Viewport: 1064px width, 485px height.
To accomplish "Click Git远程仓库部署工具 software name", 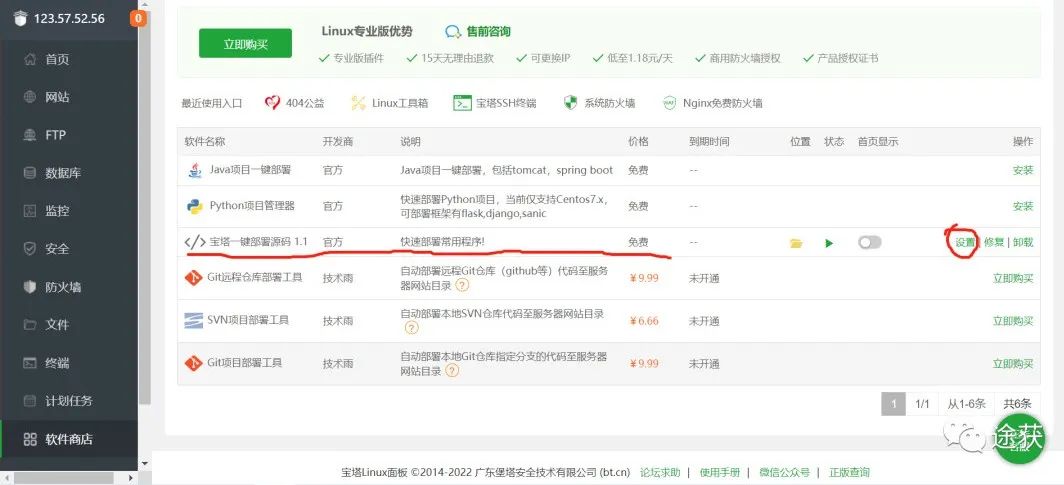I will (x=254, y=277).
